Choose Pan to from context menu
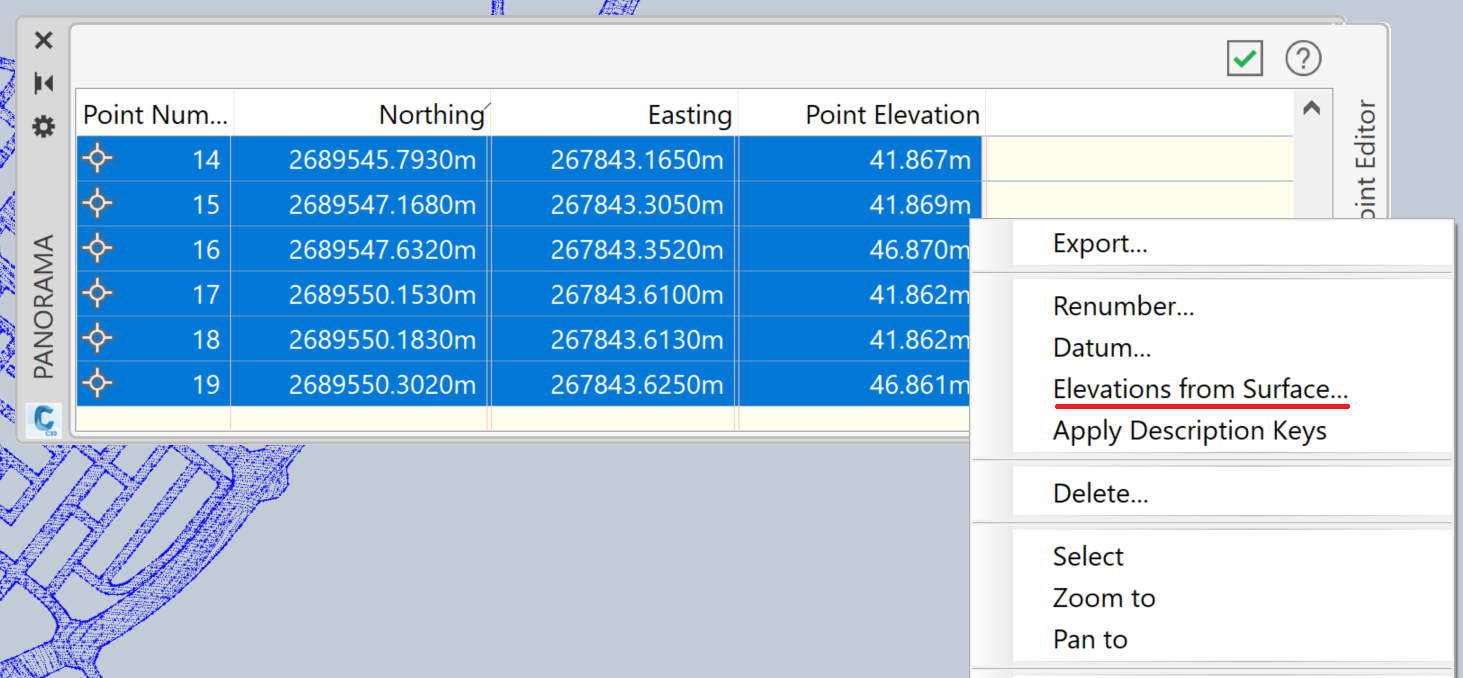This screenshot has width=1463, height=678. [1090, 640]
